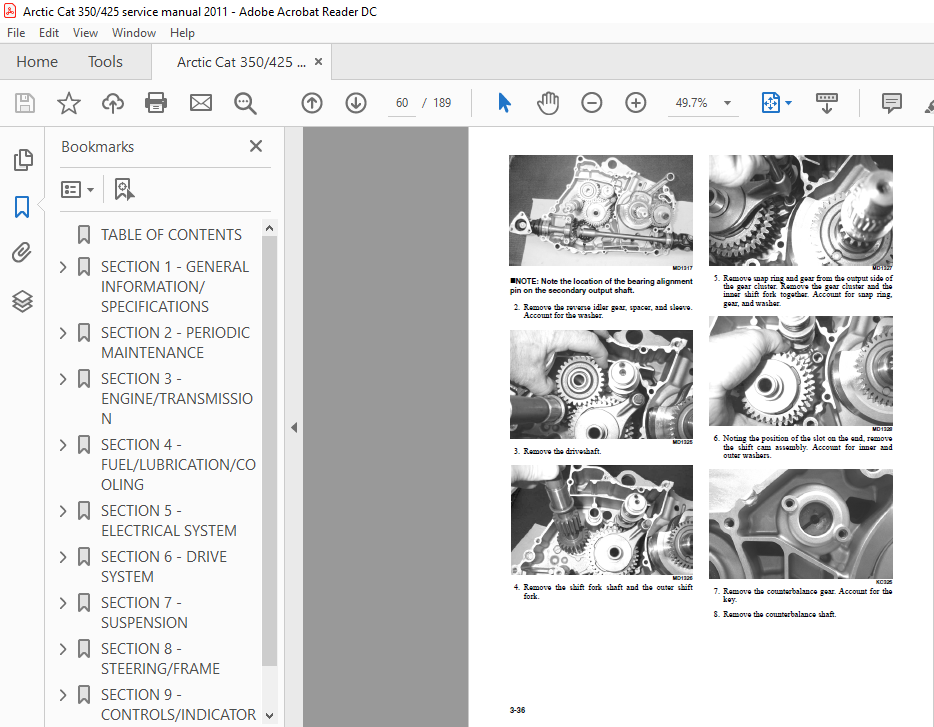Image resolution: width=934 pixels, height=727 pixels.
Task: Bookmark document with star icon
Action: coord(69,103)
